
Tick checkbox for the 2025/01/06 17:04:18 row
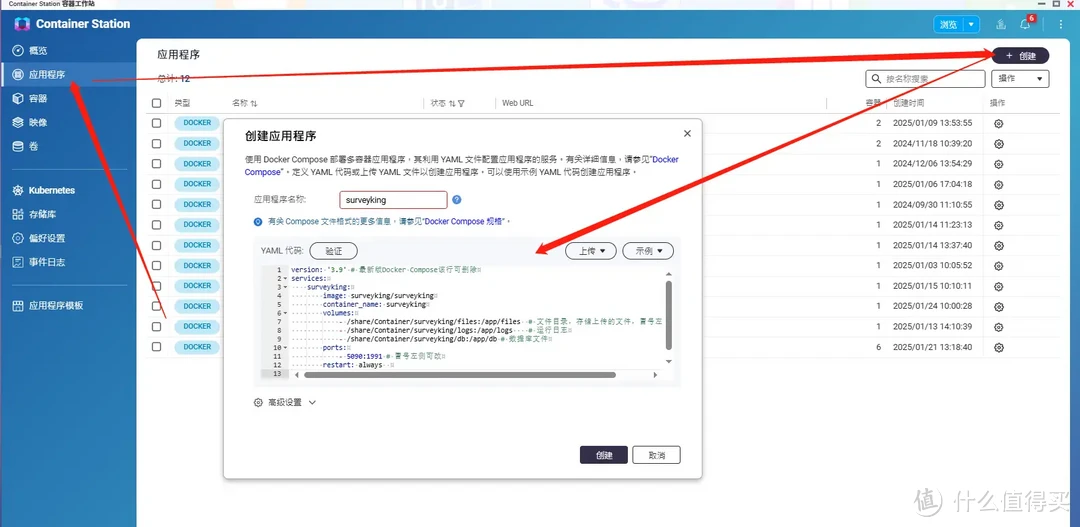pos(156,185)
